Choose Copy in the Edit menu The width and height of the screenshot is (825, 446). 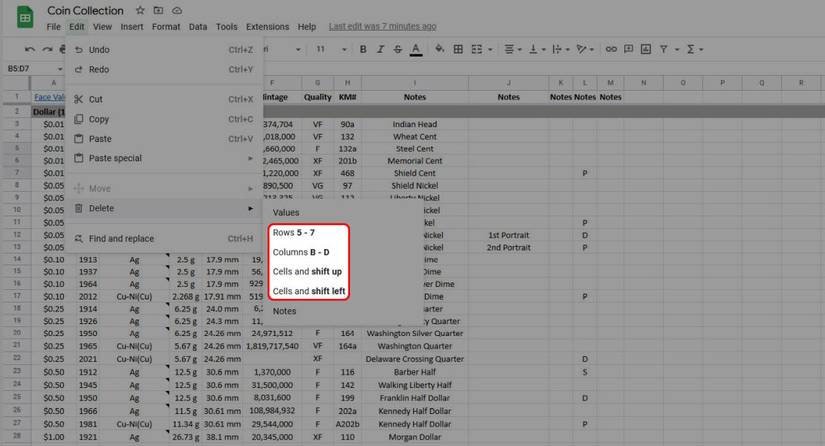(164, 119)
